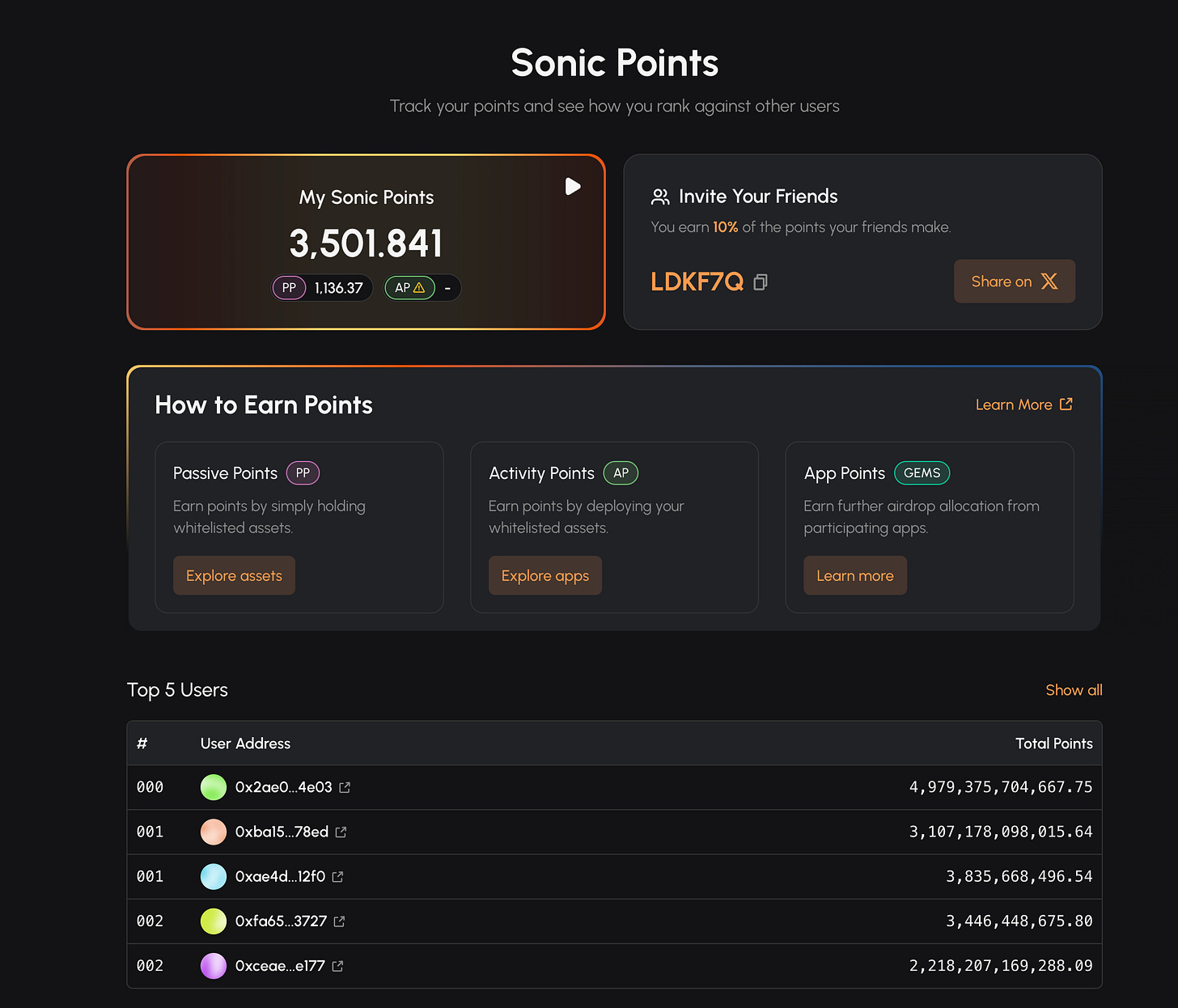This screenshot has width=1178, height=1008.
Task: Click the rank number 000
Action: (x=150, y=787)
